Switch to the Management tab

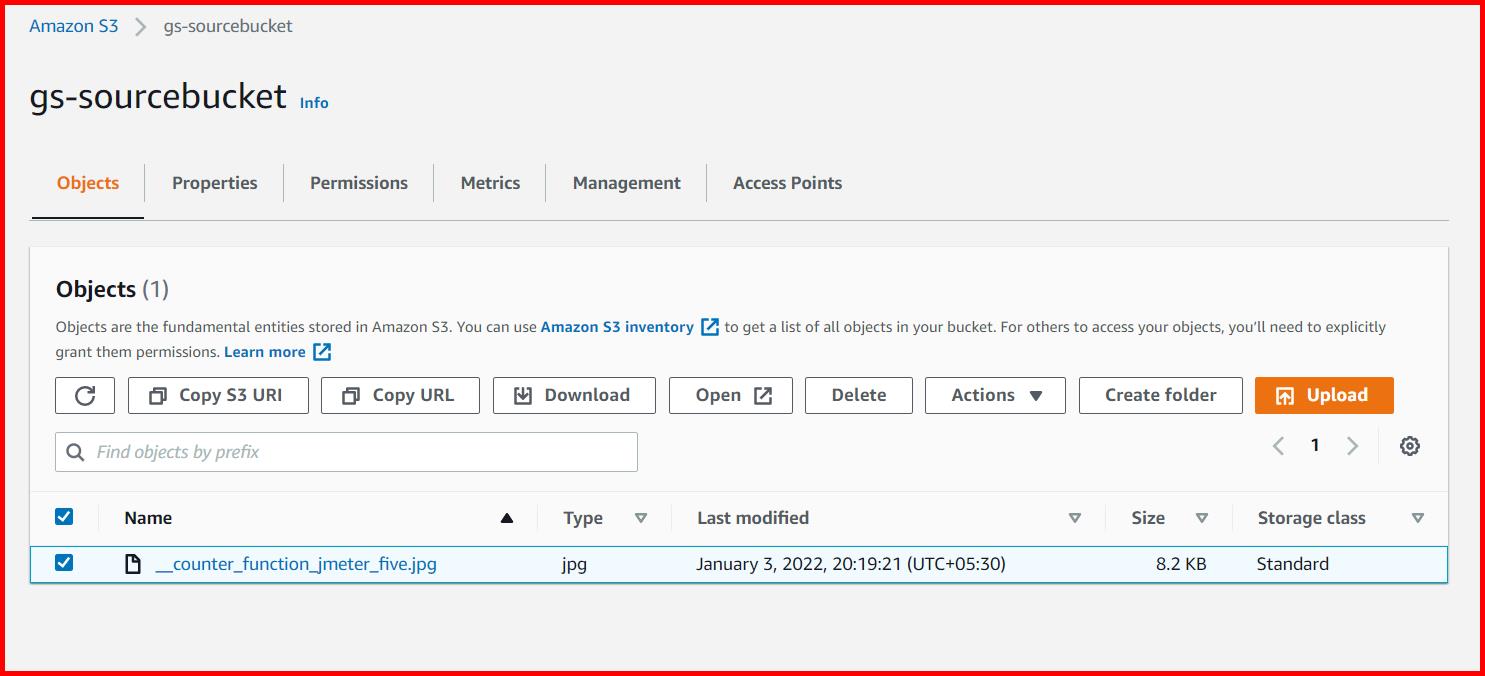point(626,183)
